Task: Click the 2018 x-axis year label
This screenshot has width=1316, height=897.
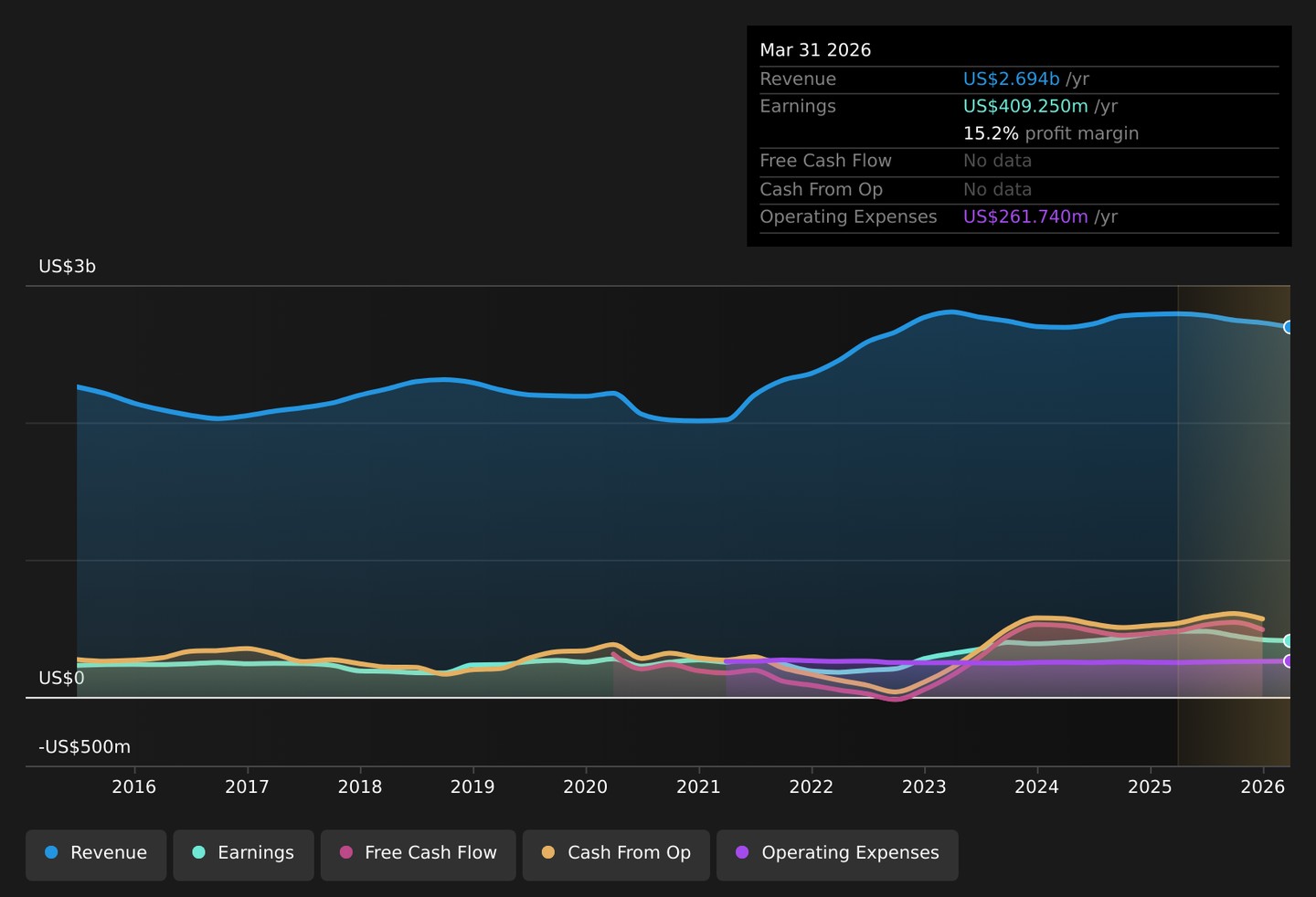Action: 360,786
